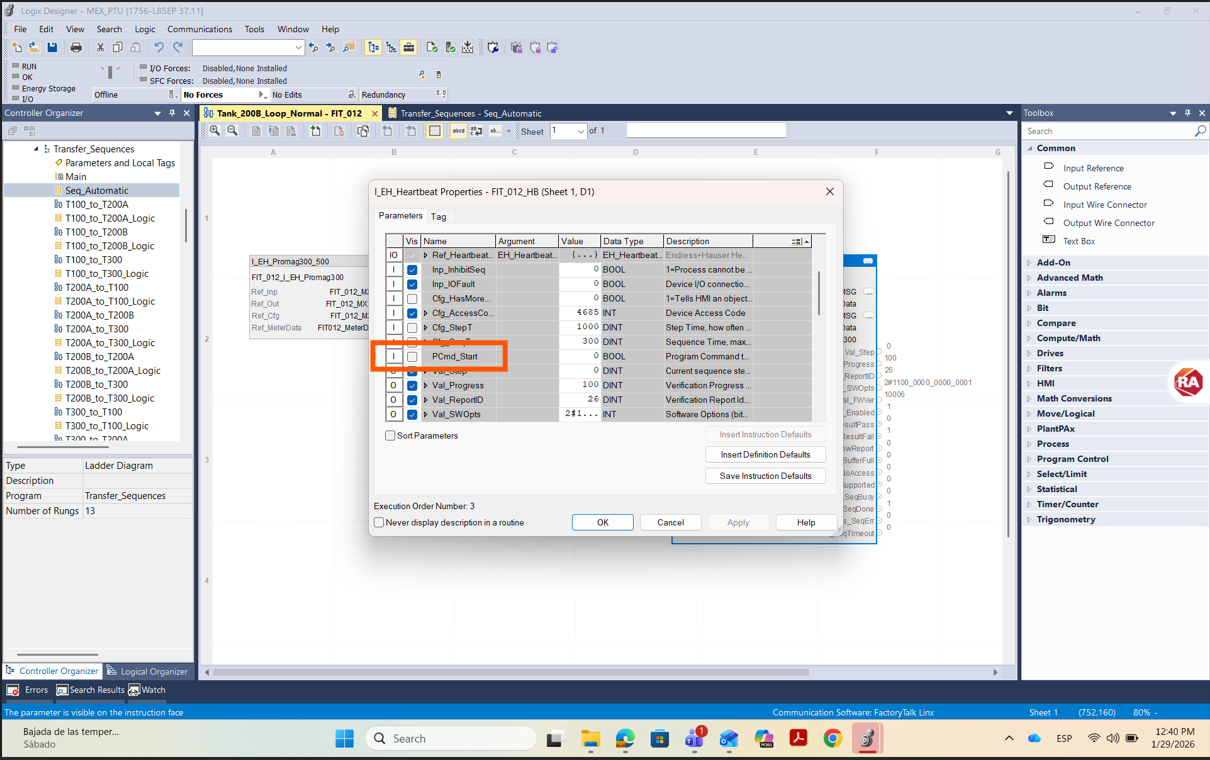Open Google Chrome from the taskbar
This screenshot has width=1210, height=760.
click(832, 739)
